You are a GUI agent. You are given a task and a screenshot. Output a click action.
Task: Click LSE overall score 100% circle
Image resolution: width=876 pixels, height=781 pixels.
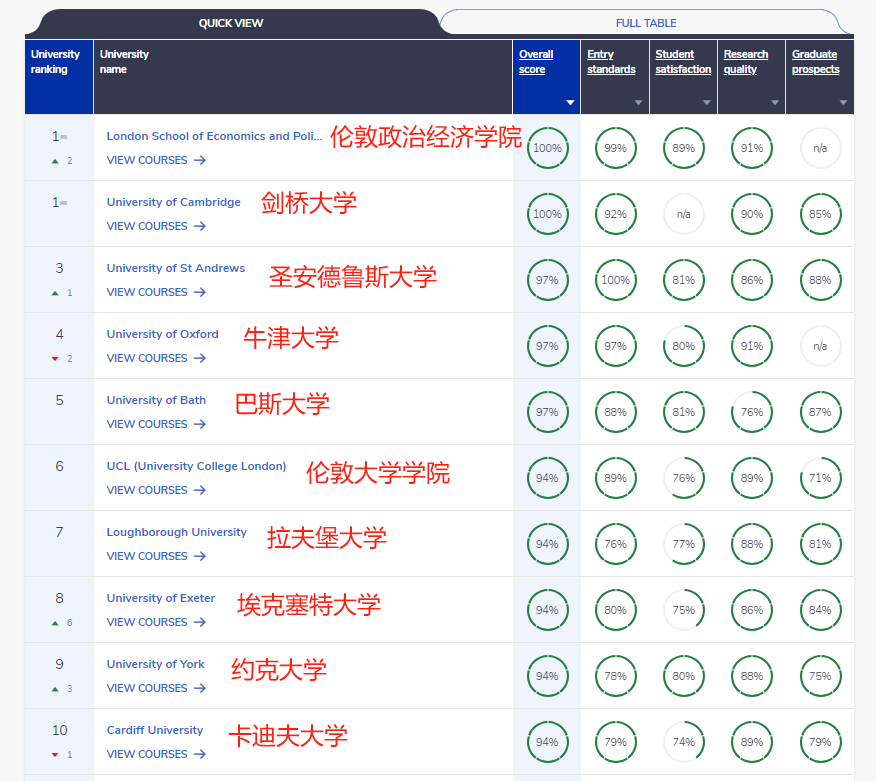pyautogui.click(x=548, y=148)
